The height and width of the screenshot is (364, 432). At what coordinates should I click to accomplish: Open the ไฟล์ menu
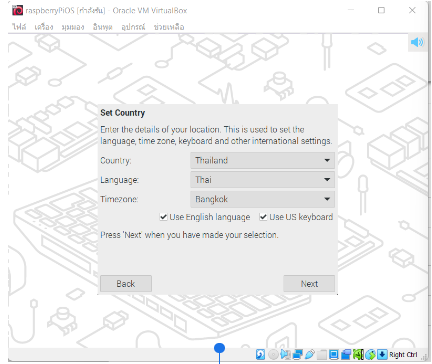[19, 27]
